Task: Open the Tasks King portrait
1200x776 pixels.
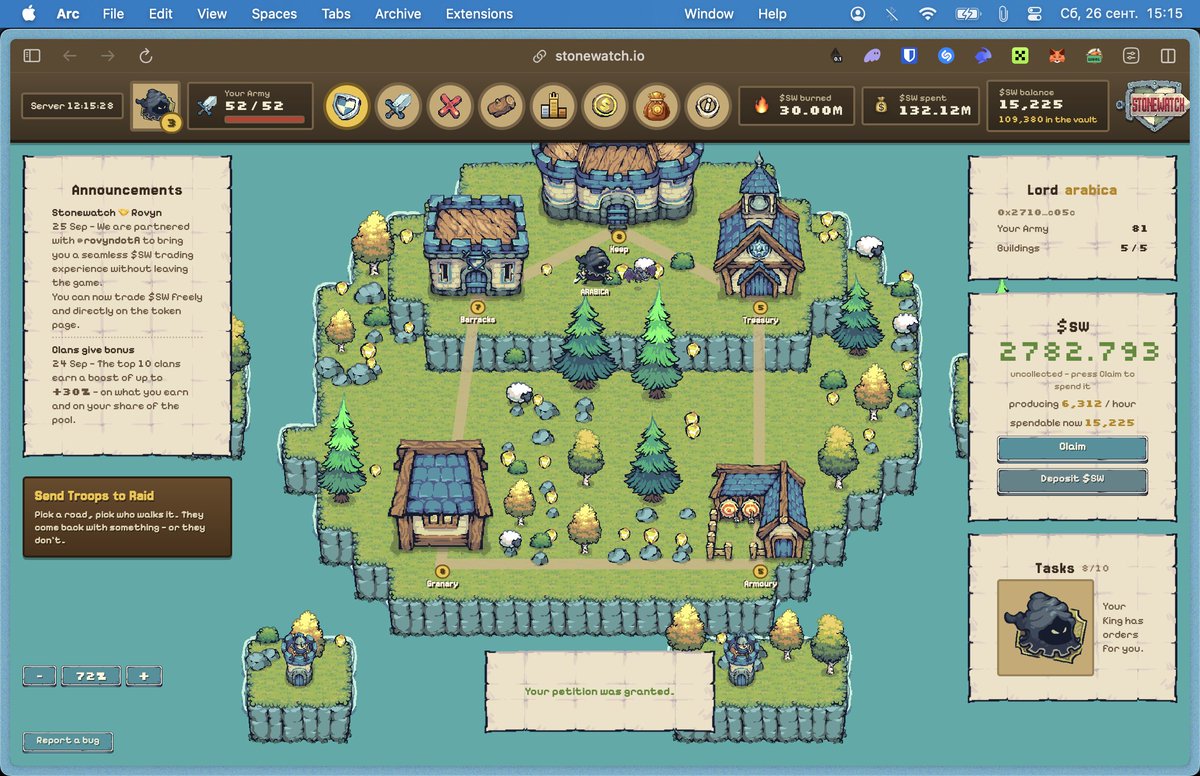Action: [x=1045, y=628]
